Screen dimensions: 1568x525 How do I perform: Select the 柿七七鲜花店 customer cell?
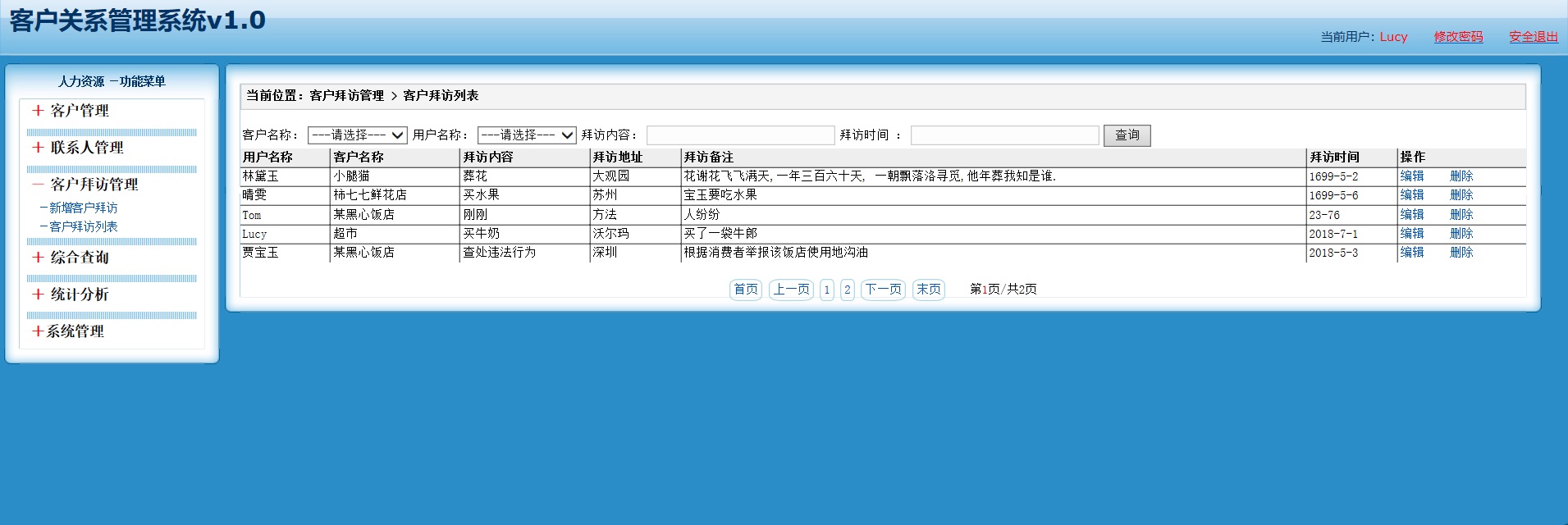click(370, 195)
